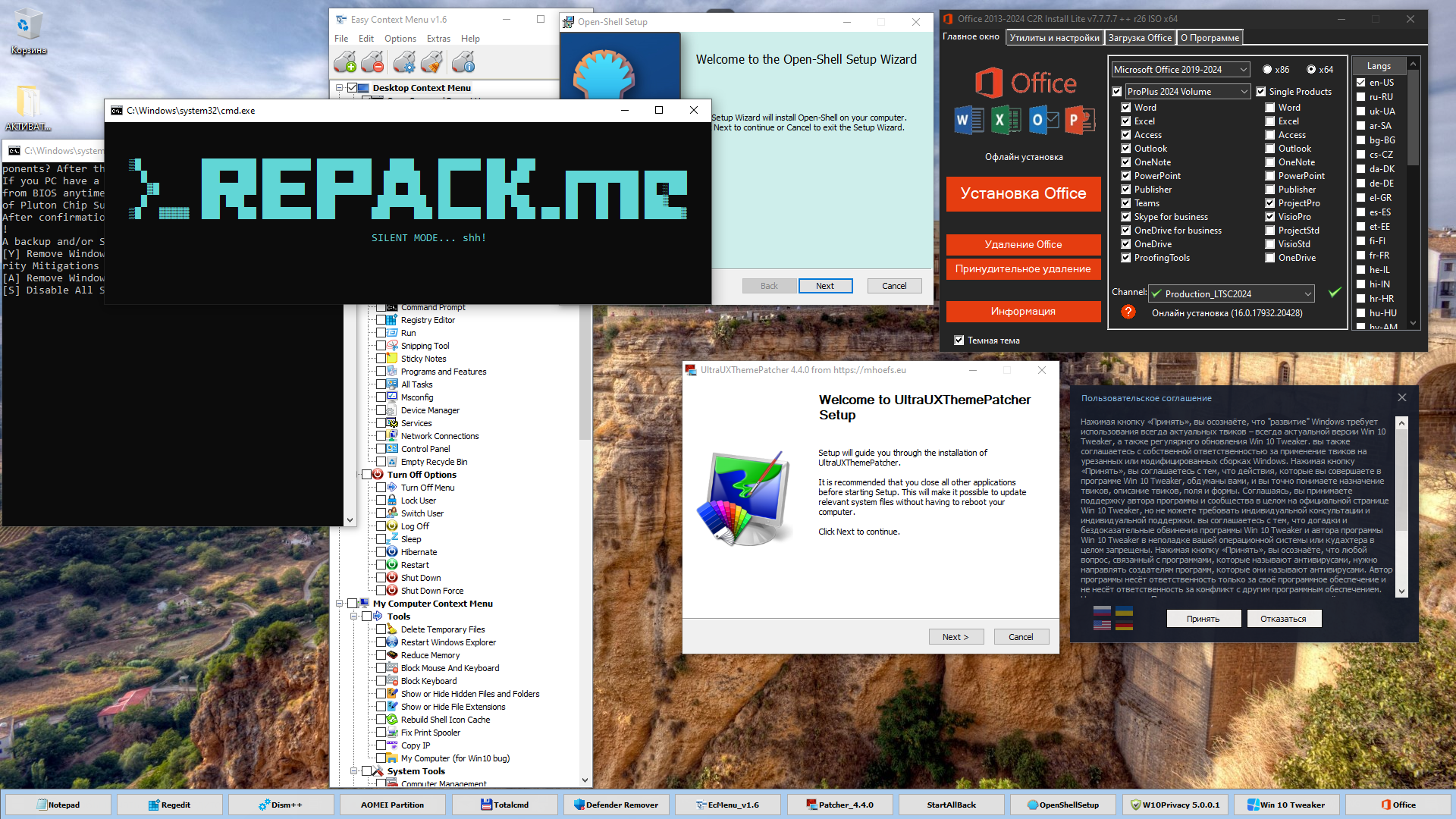This screenshot has width=1456, height=819.
Task: Switch to О Программе tab
Action: click(x=1210, y=37)
